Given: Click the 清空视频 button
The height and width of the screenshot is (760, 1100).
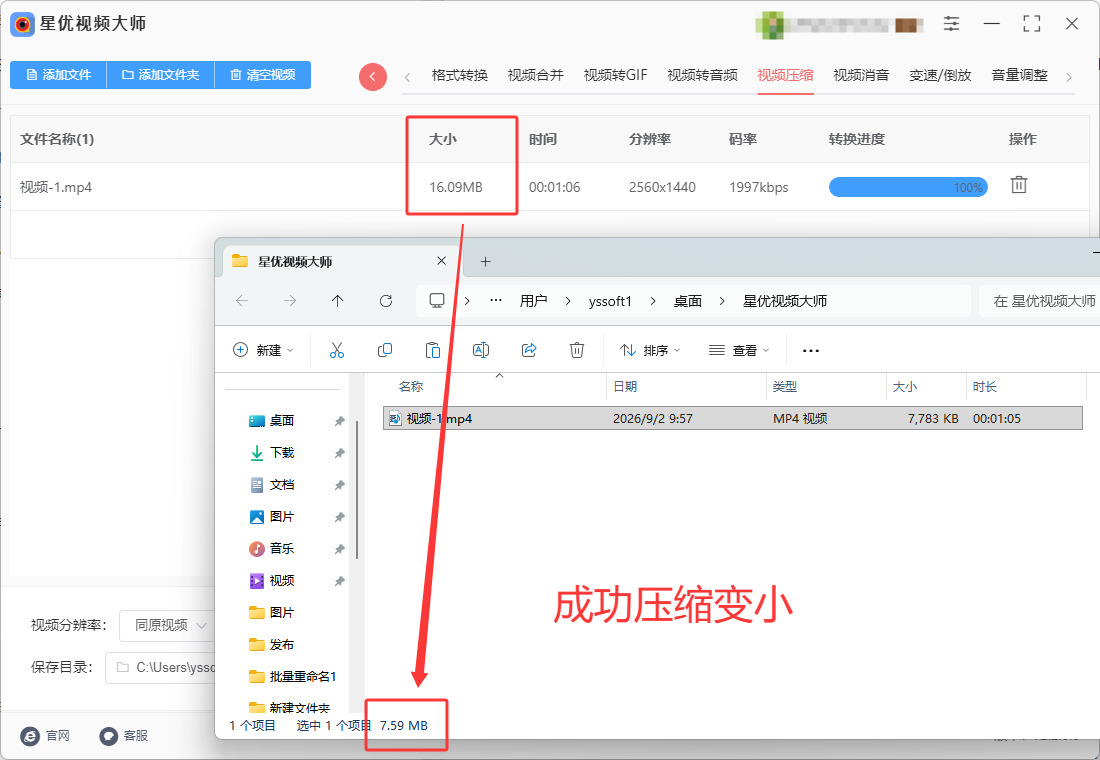Looking at the screenshot, I should click(262, 75).
